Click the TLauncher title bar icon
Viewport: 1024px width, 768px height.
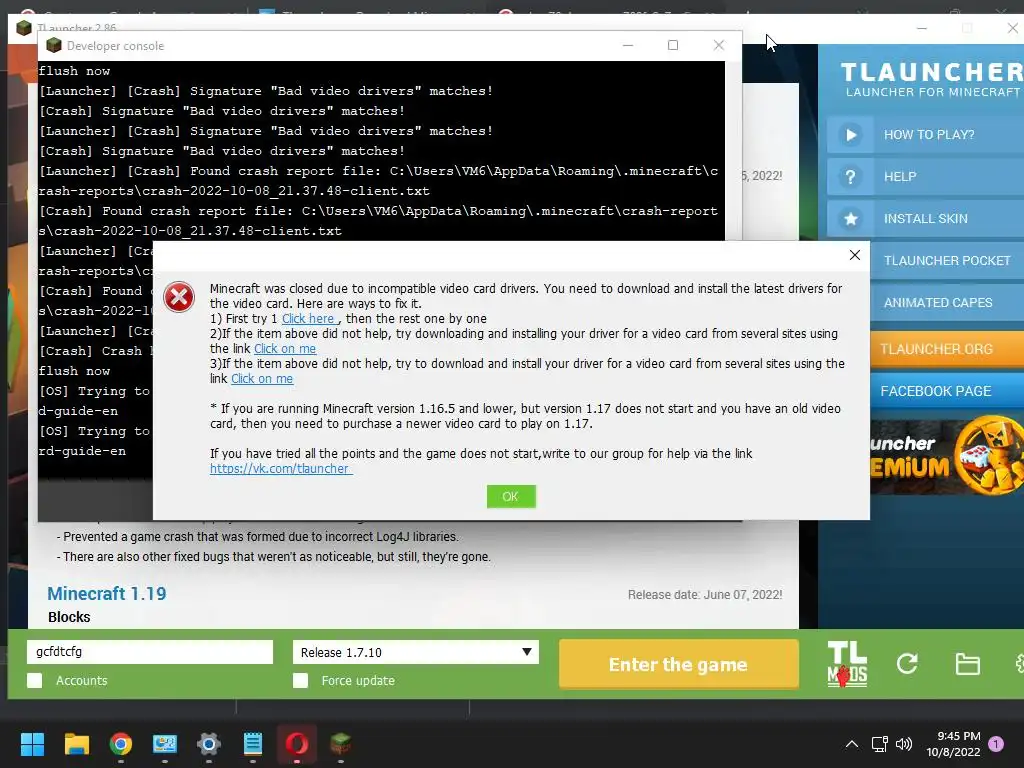click(x=24, y=28)
